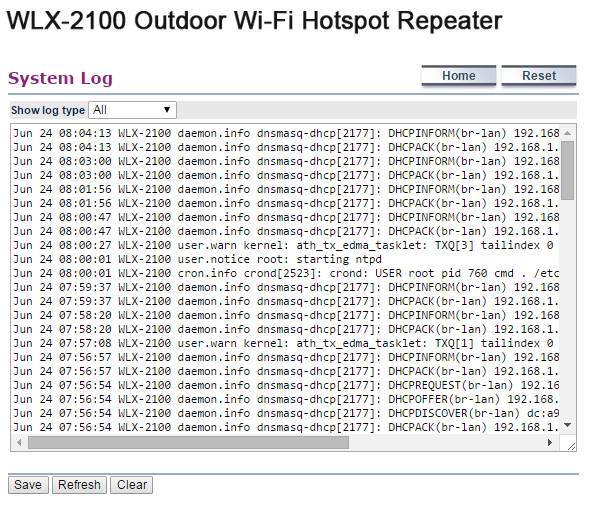Click the 07:56:57 DHCPINFORM log line
Image resolution: width=600 pixels, height=505 pixels.
[286, 357]
